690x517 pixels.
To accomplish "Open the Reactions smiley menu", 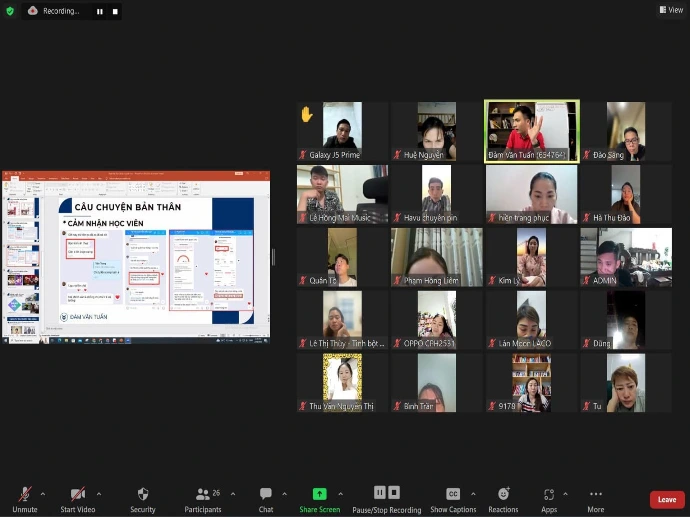I will pos(503,494).
